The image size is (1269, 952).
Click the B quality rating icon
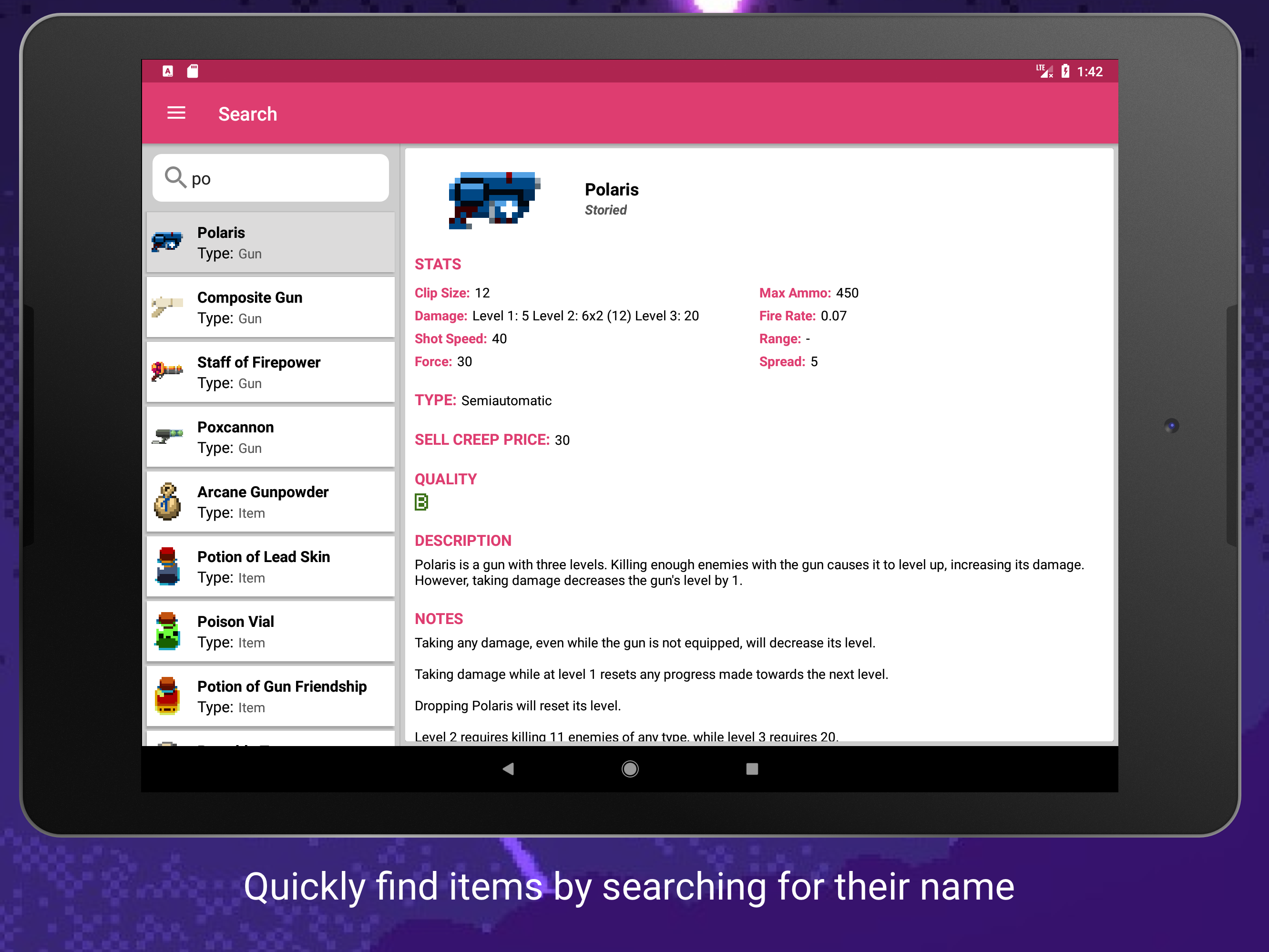(x=421, y=502)
